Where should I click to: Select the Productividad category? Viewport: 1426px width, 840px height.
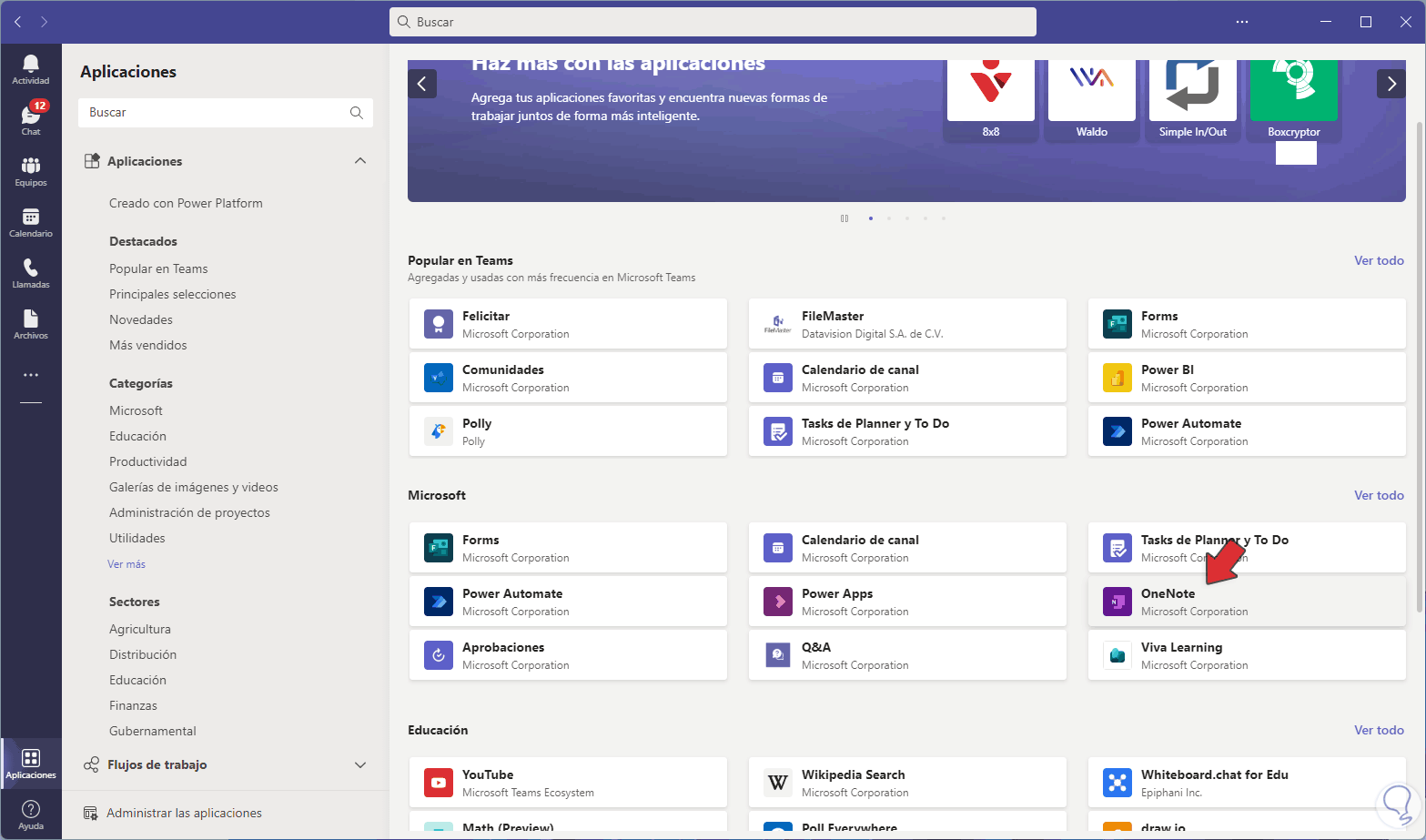[148, 461]
